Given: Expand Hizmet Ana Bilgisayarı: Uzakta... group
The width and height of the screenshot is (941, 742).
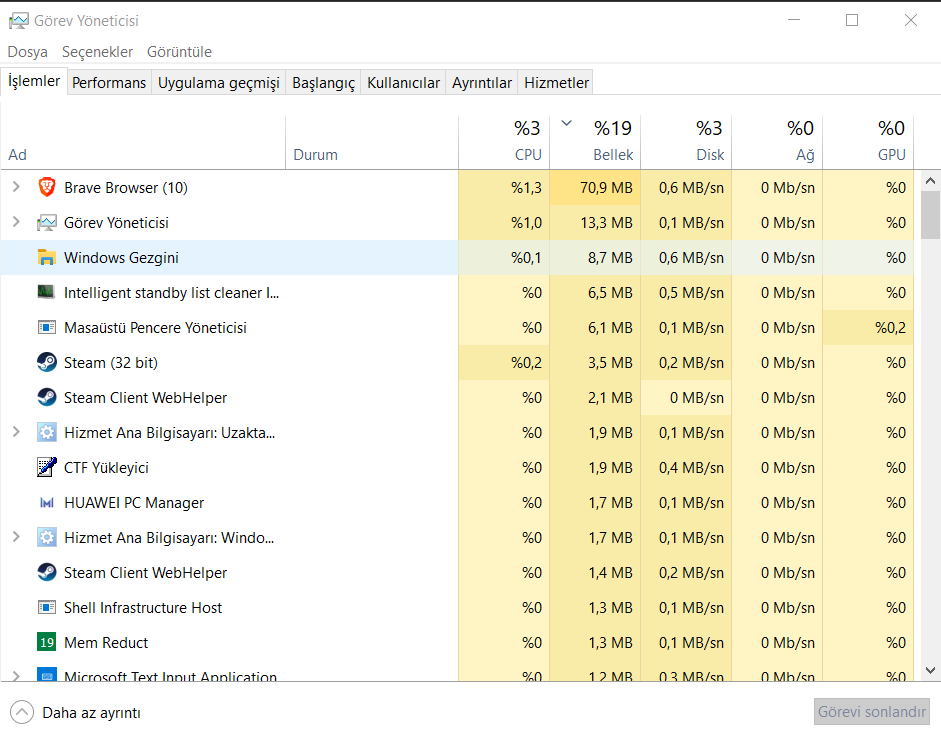Looking at the screenshot, I should pos(16,432).
